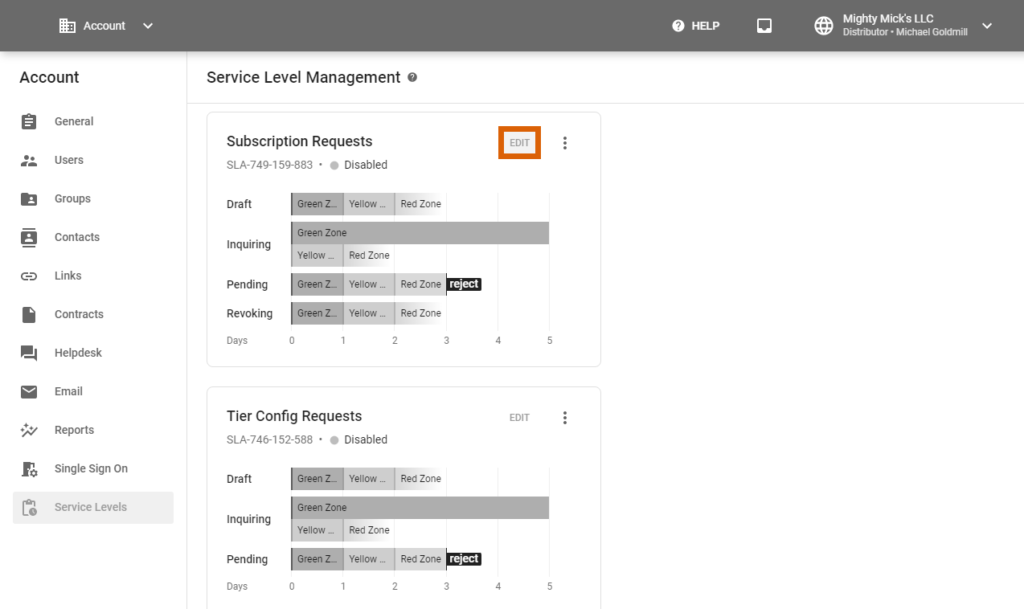Open HELP from the top bar
Viewport: 1024px width, 609px height.
(x=695, y=25)
